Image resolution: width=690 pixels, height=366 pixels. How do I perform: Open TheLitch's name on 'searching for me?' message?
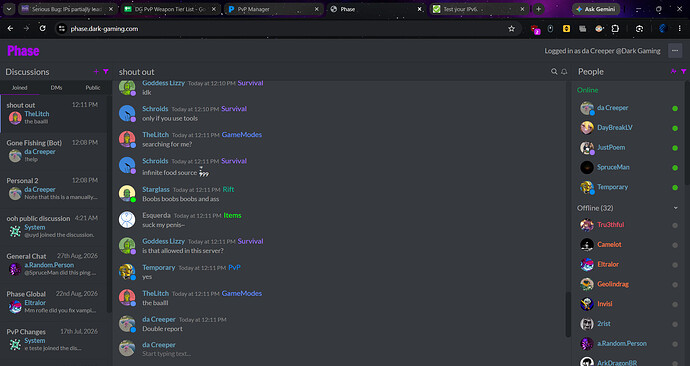click(x=155, y=135)
